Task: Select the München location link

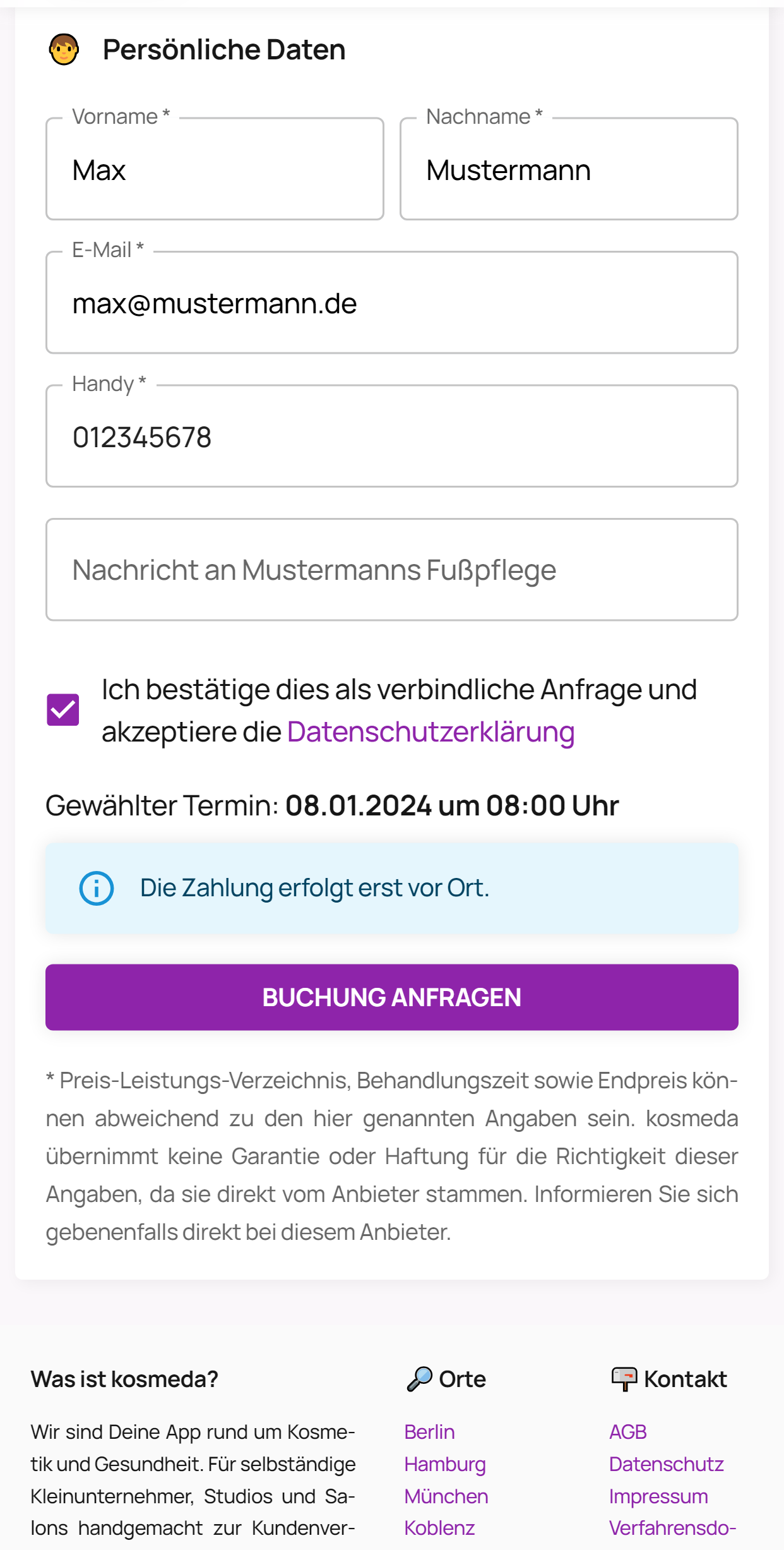Action: 446,1496
